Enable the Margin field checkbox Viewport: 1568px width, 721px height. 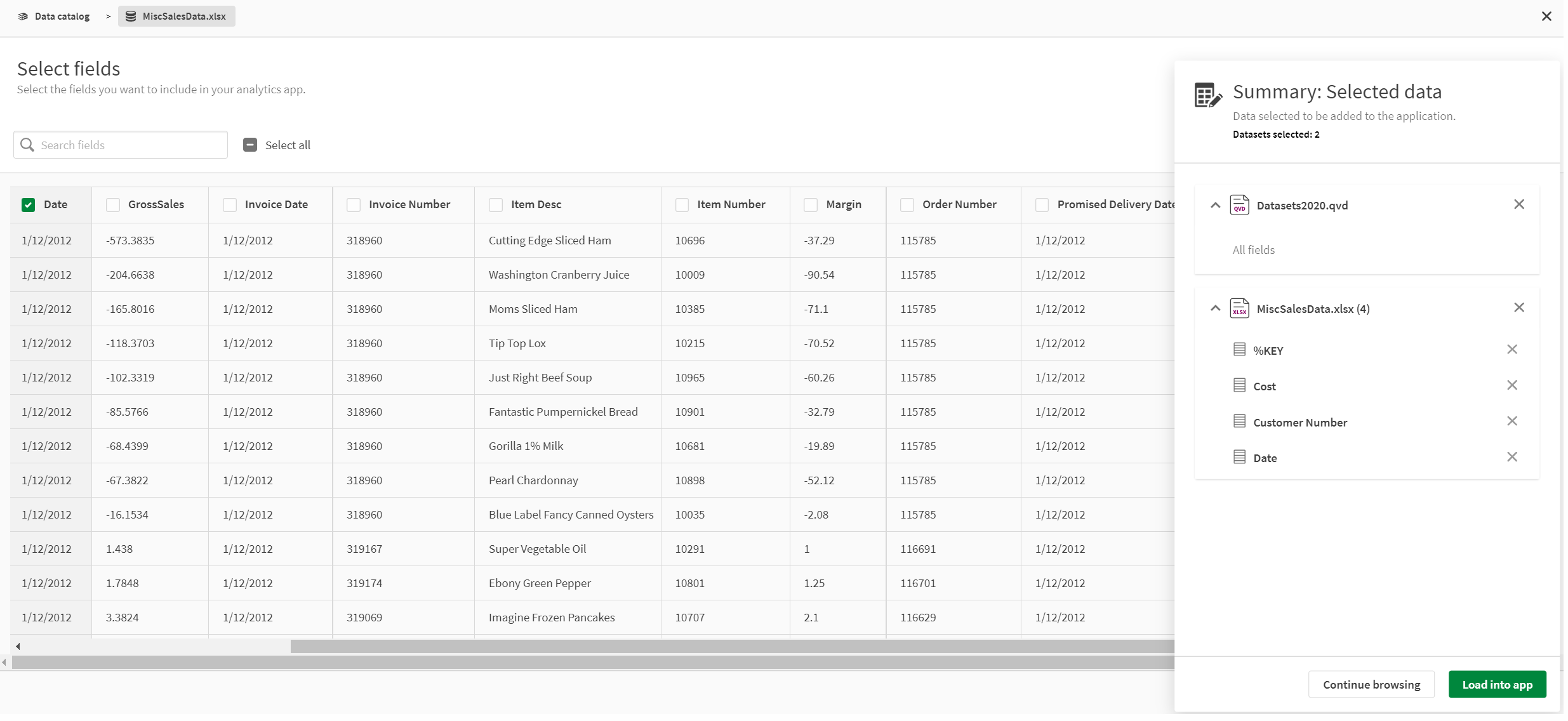coord(811,204)
